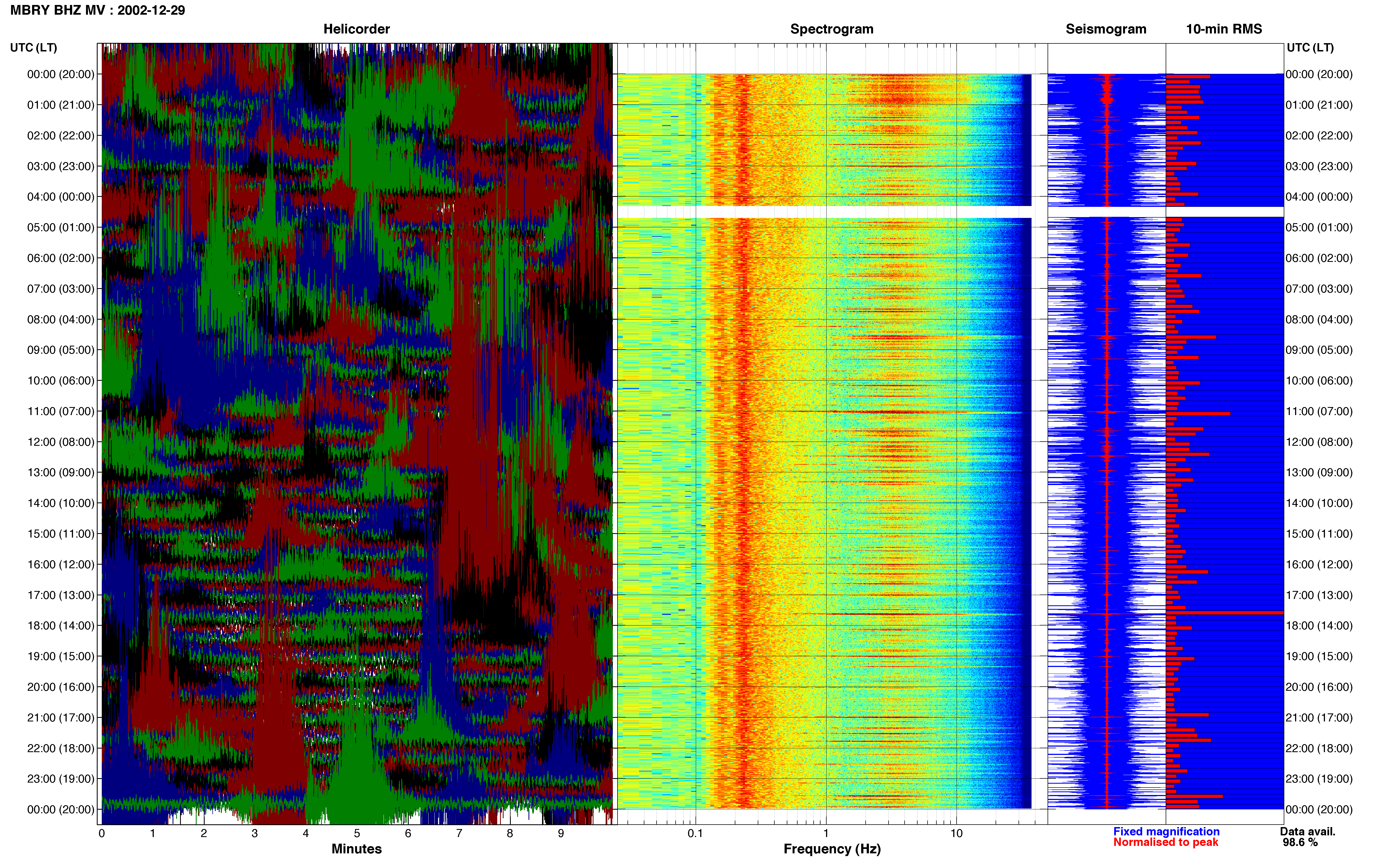
Task: Select left axis label '08:00 (04:00)'
Action: point(61,319)
